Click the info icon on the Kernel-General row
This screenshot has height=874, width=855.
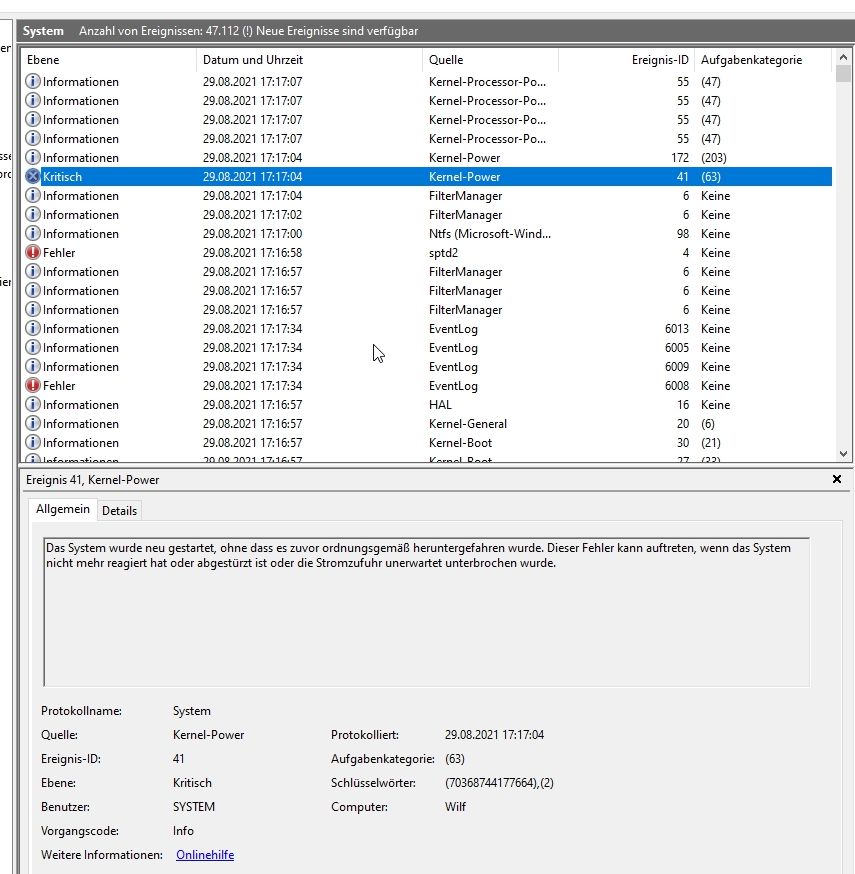tap(33, 423)
